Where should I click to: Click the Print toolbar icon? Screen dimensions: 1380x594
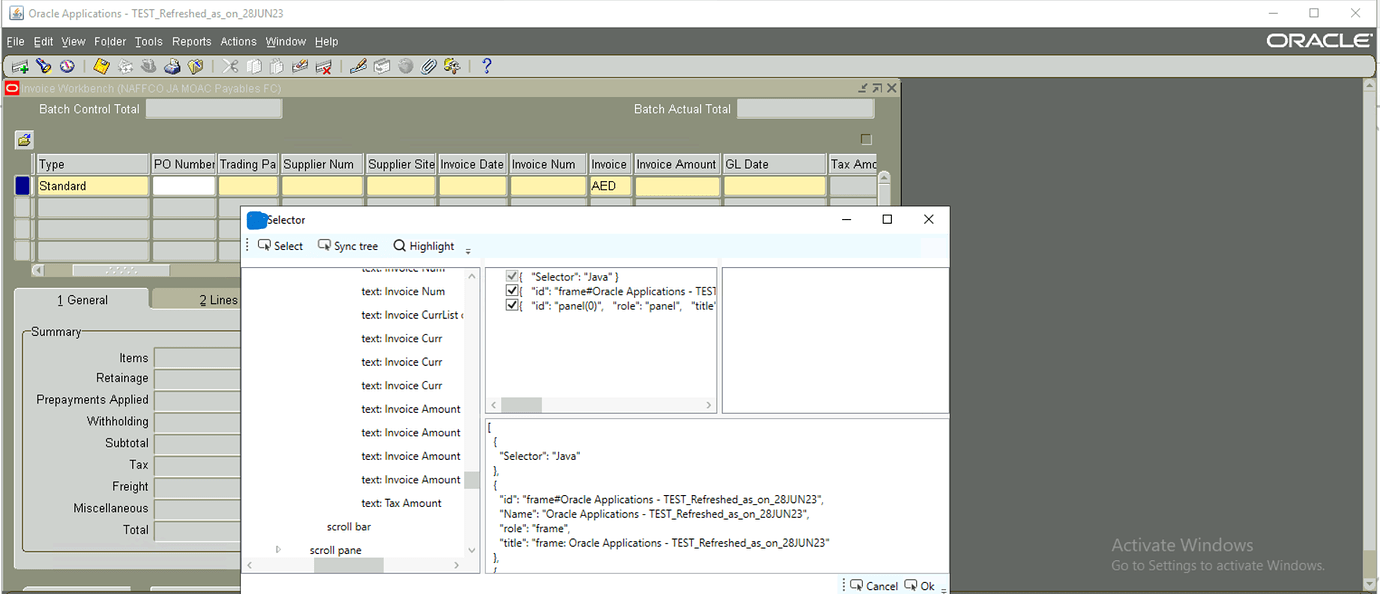click(x=172, y=66)
